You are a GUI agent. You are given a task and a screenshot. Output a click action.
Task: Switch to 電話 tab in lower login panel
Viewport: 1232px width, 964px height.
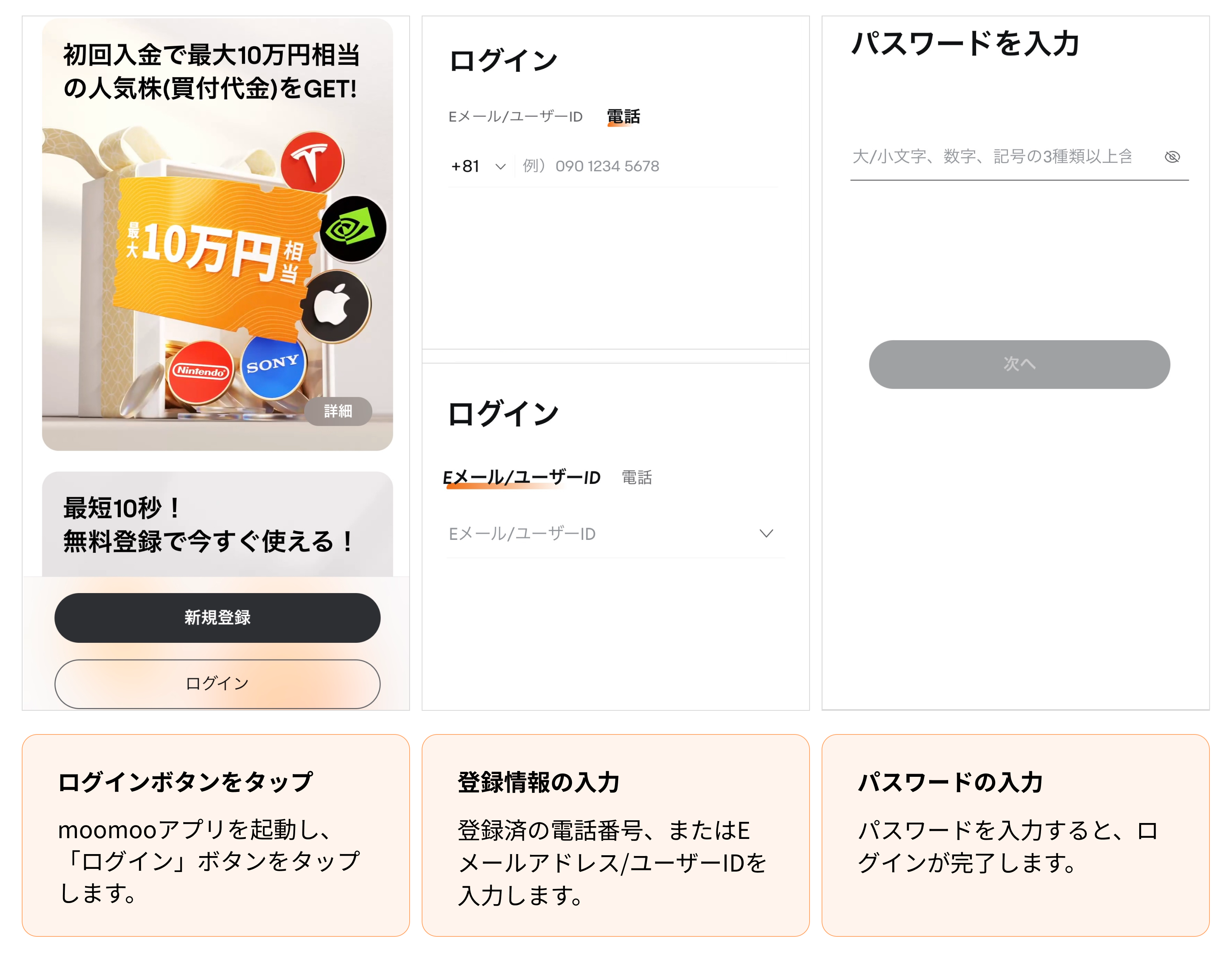636,477
